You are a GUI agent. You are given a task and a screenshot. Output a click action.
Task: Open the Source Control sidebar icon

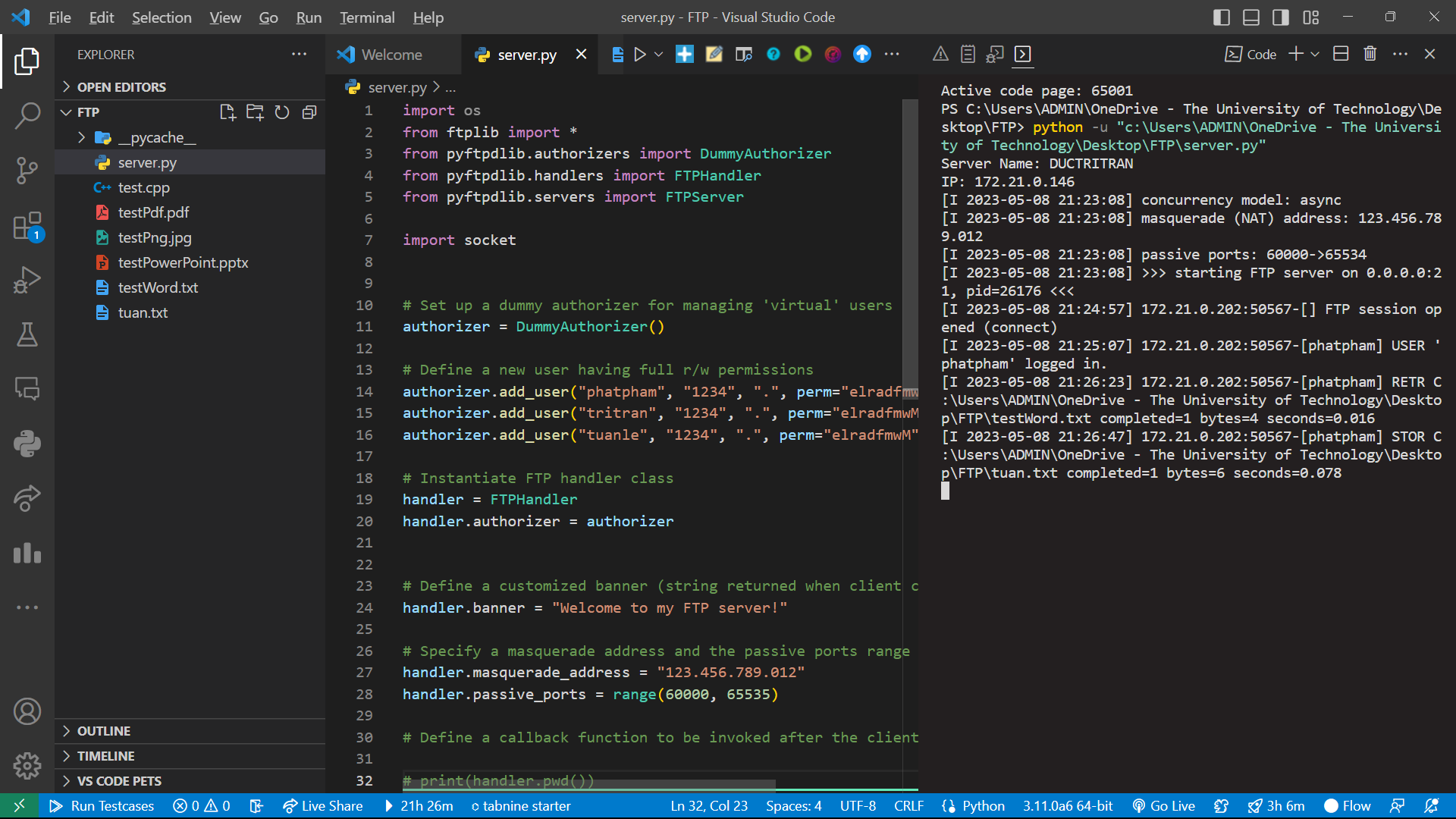pos(27,171)
